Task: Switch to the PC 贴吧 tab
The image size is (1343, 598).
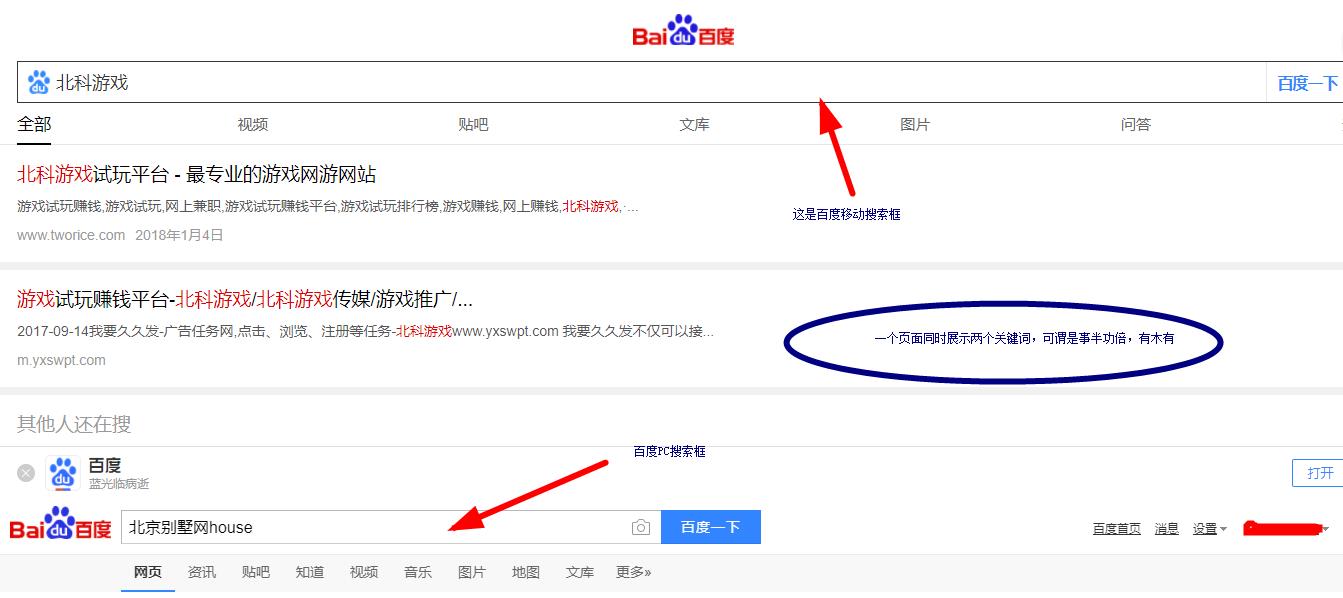Action: [x=256, y=572]
